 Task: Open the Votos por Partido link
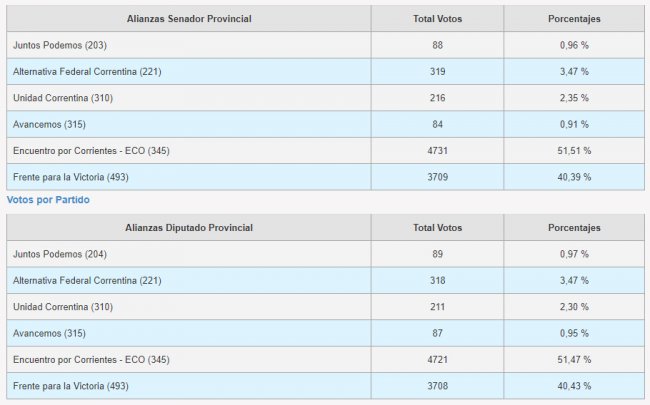pyautogui.click(x=48, y=200)
